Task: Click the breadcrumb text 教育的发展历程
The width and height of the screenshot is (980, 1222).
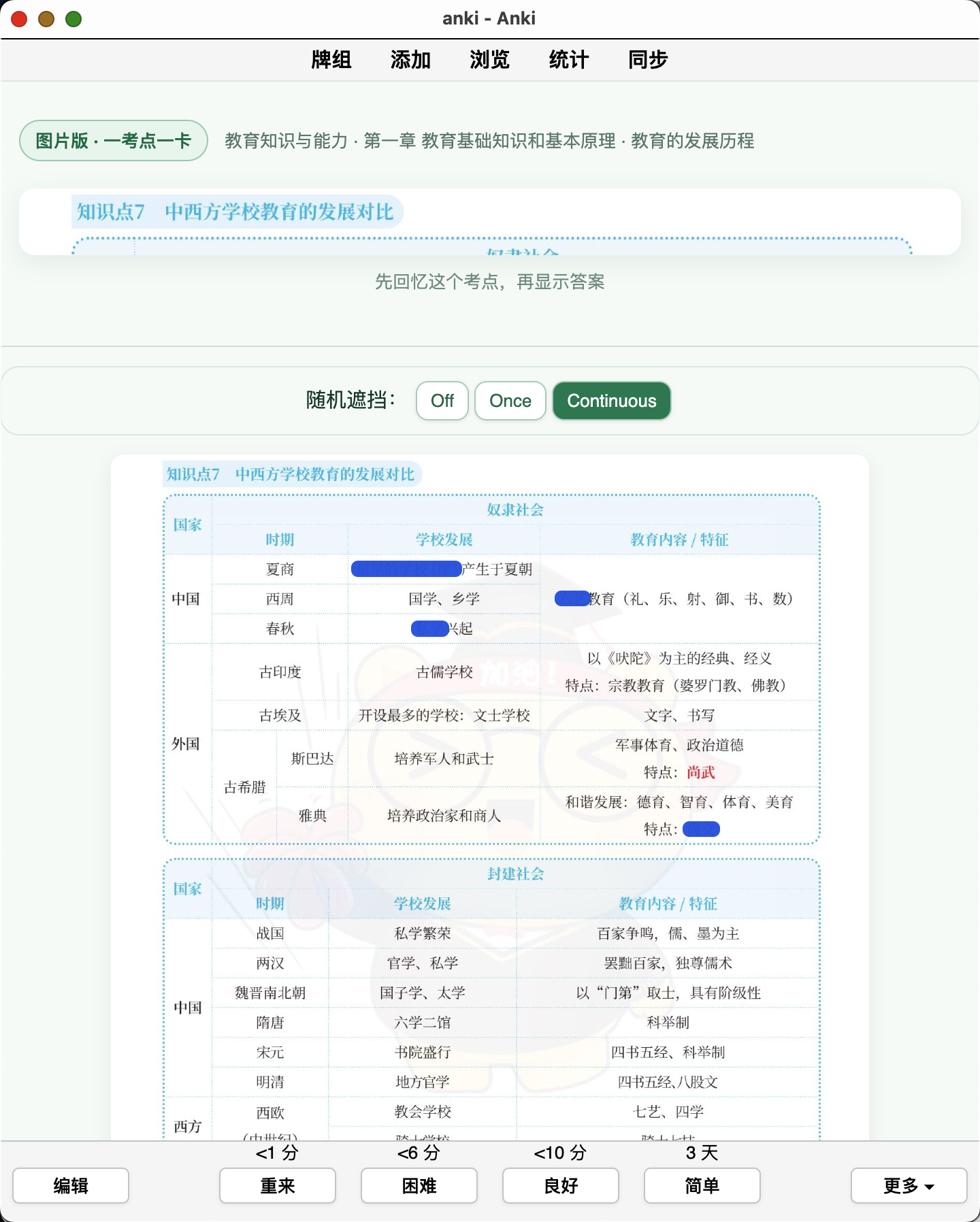Action: coord(693,141)
